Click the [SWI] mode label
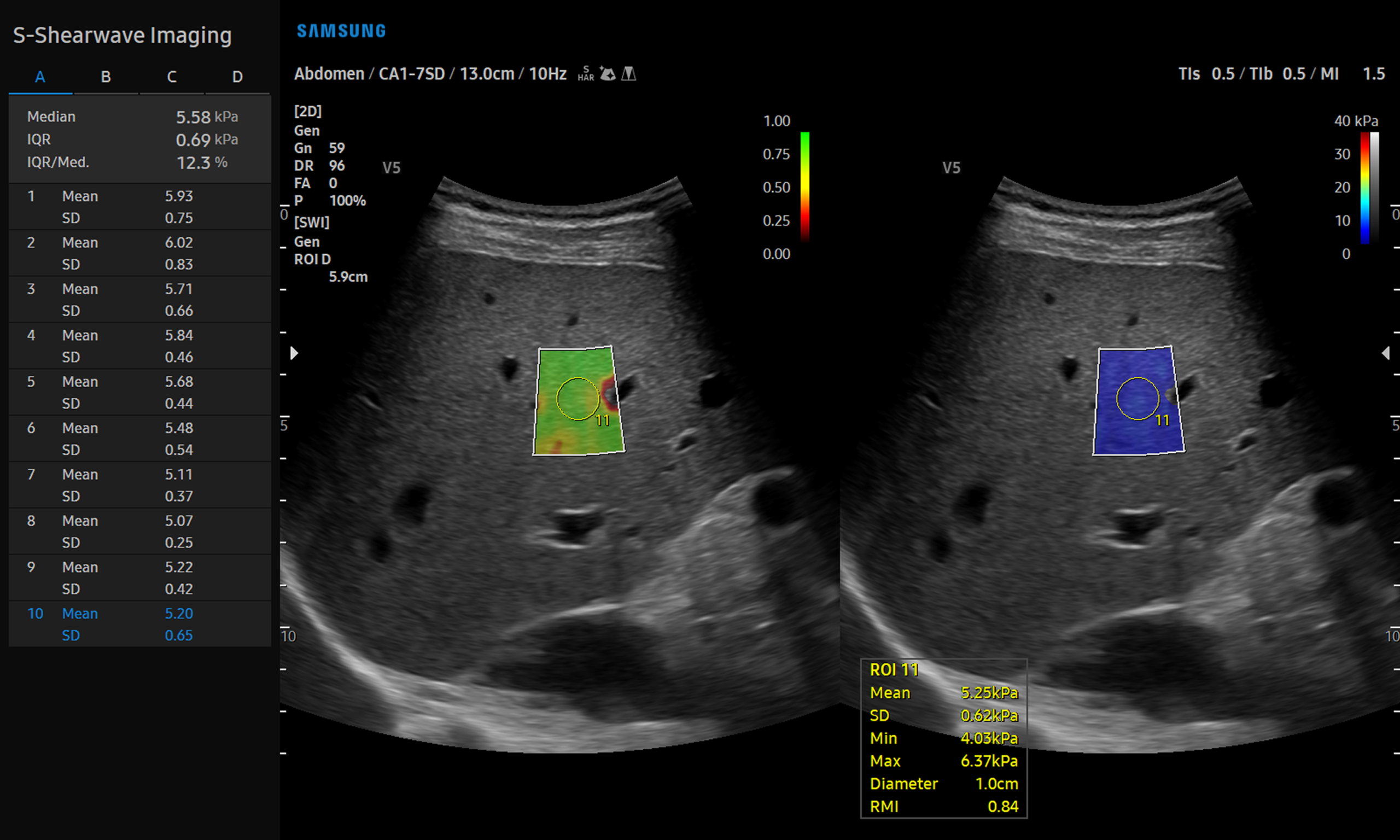1400x840 pixels. 312,223
